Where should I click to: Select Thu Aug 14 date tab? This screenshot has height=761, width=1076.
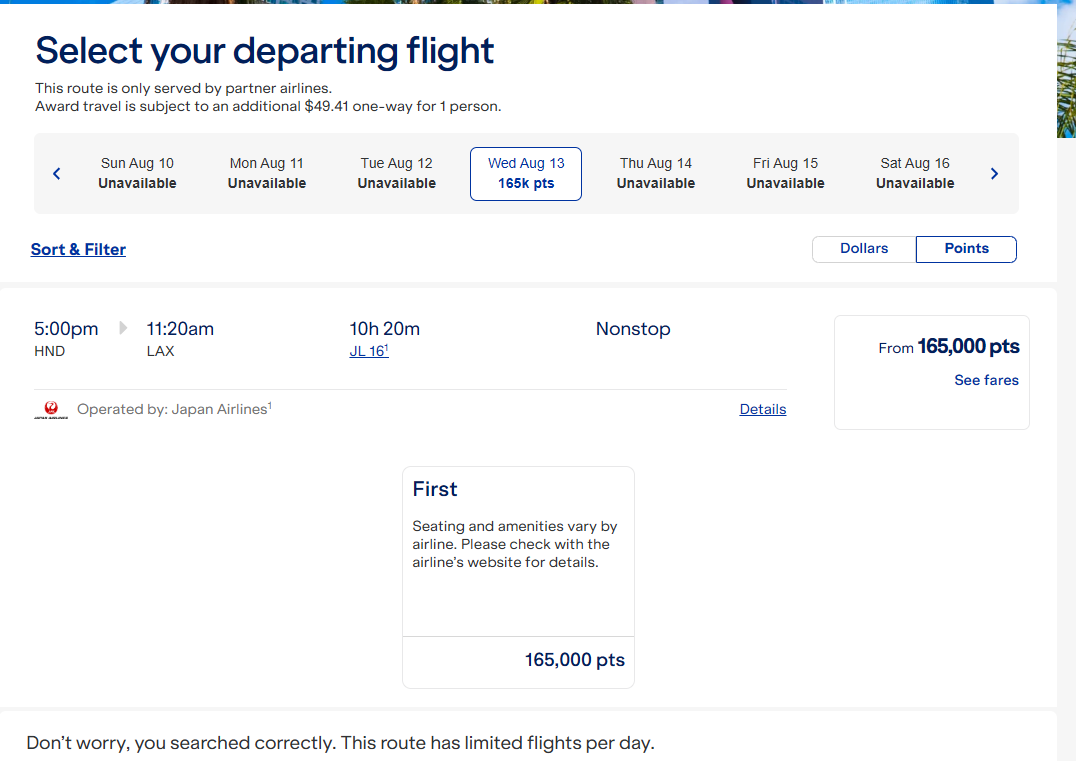(656, 174)
